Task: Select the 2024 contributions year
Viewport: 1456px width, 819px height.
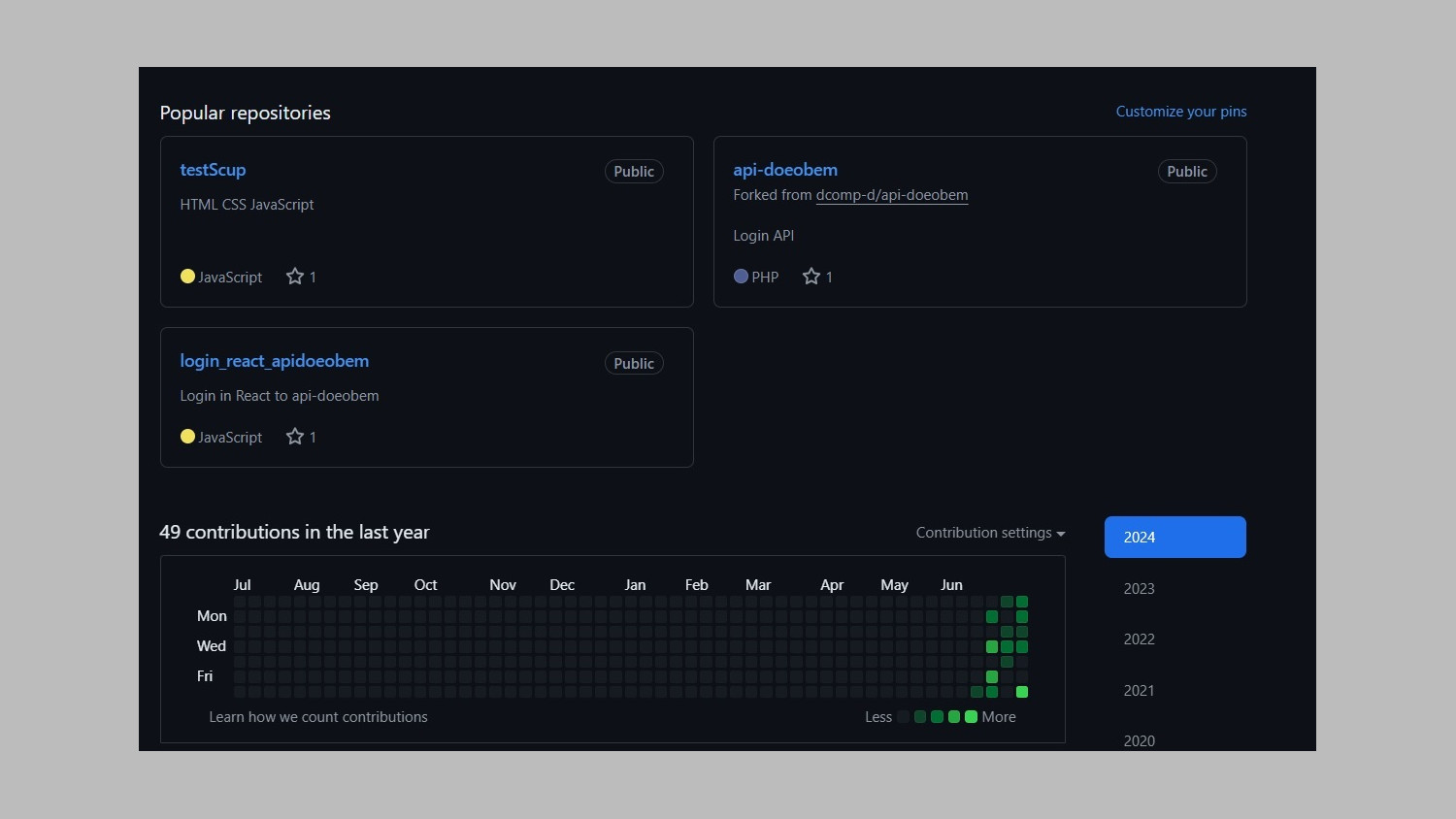Action: tap(1175, 538)
